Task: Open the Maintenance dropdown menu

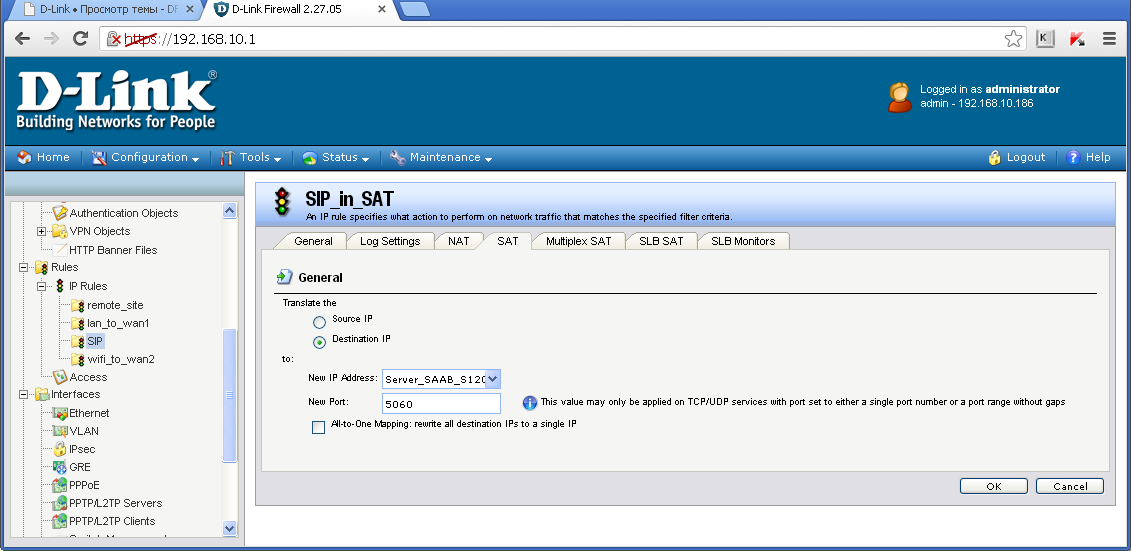Action: (x=441, y=157)
